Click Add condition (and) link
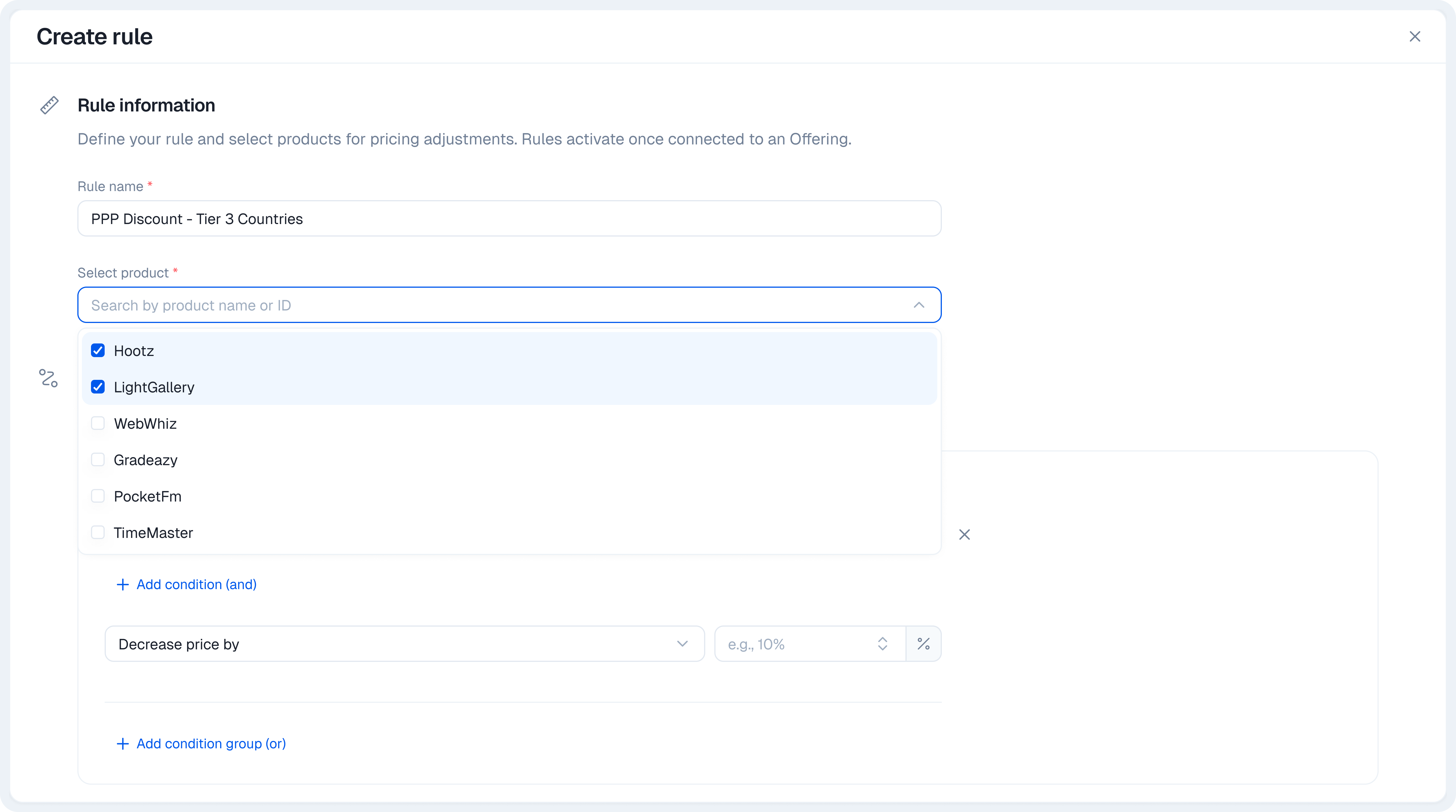Viewport: 1456px width, 812px height. (x=196, y=584)
